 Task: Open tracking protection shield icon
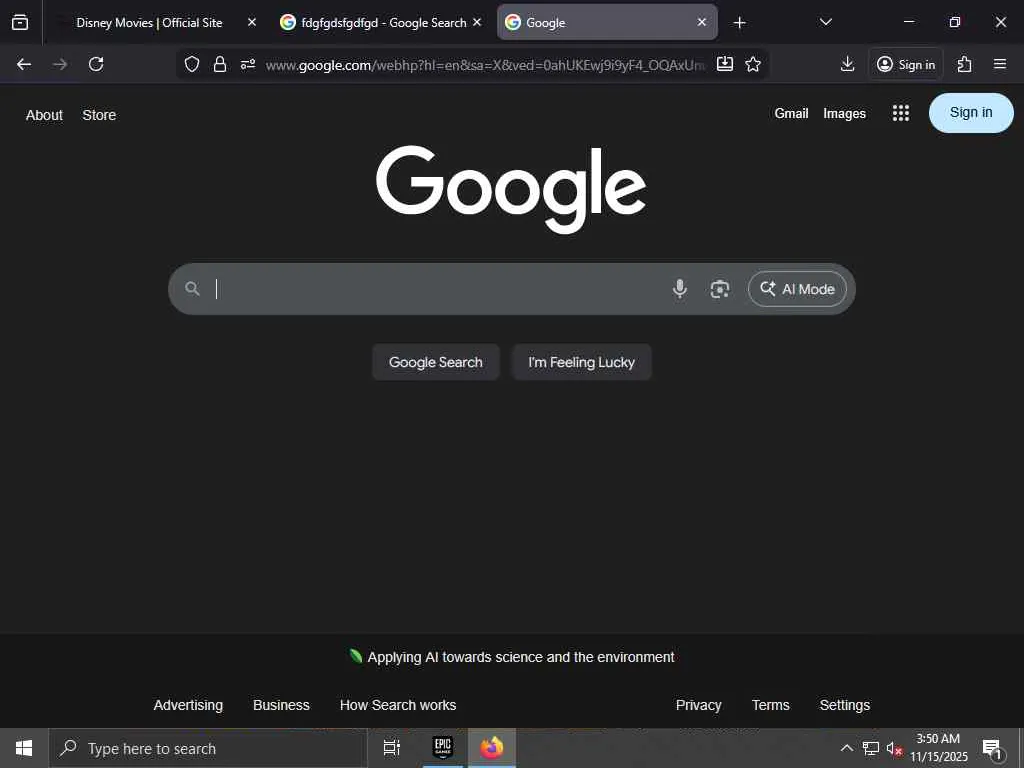pyautogui.click(x=191, y=64)
